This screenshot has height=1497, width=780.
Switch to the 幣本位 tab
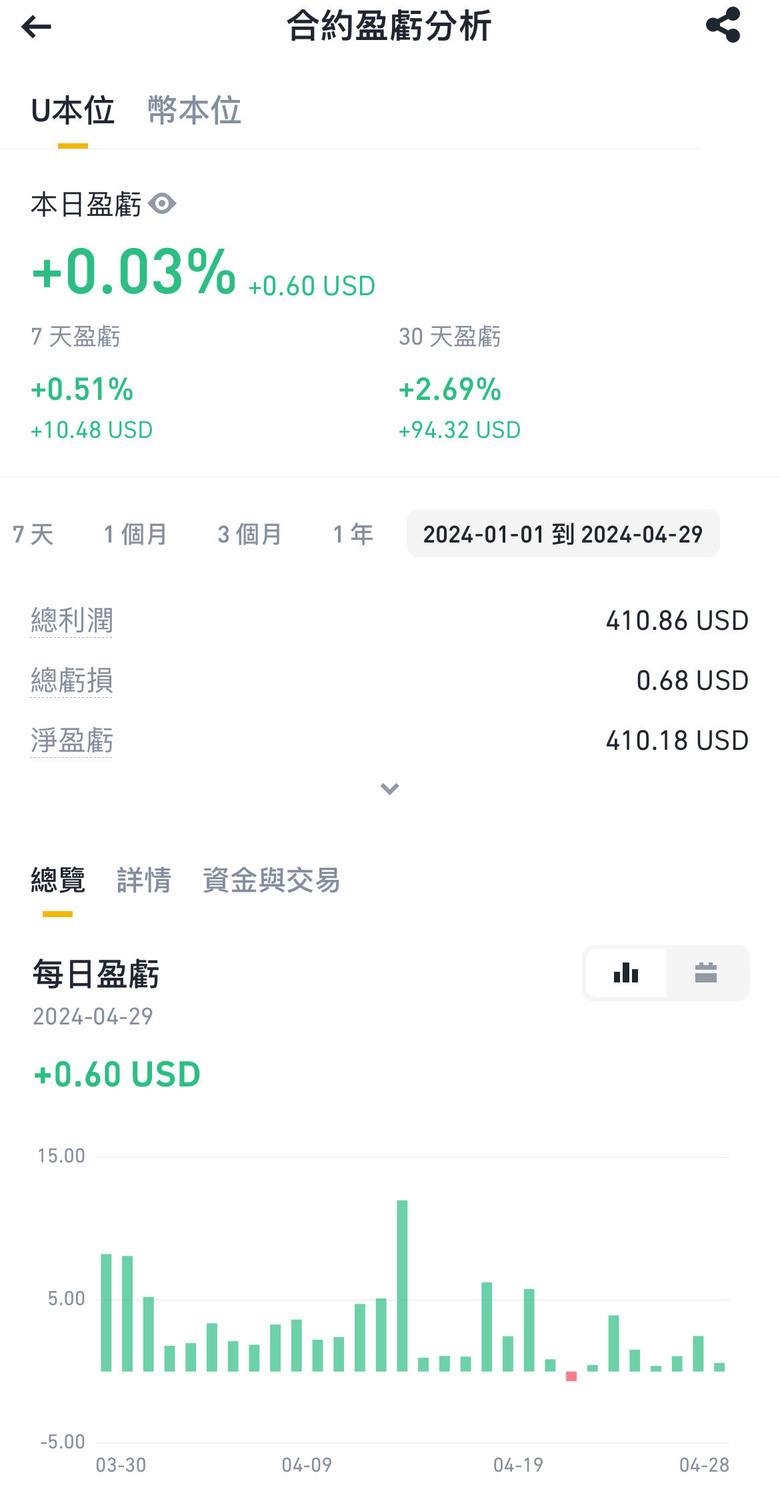(x=194, y=110)
